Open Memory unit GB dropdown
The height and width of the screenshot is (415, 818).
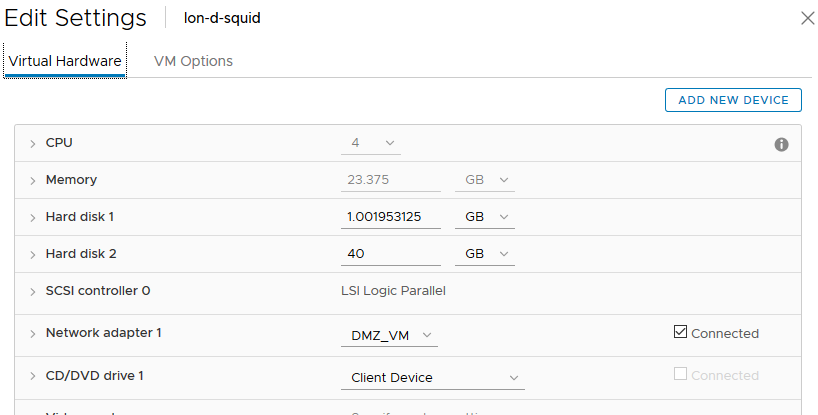[484, 180]
